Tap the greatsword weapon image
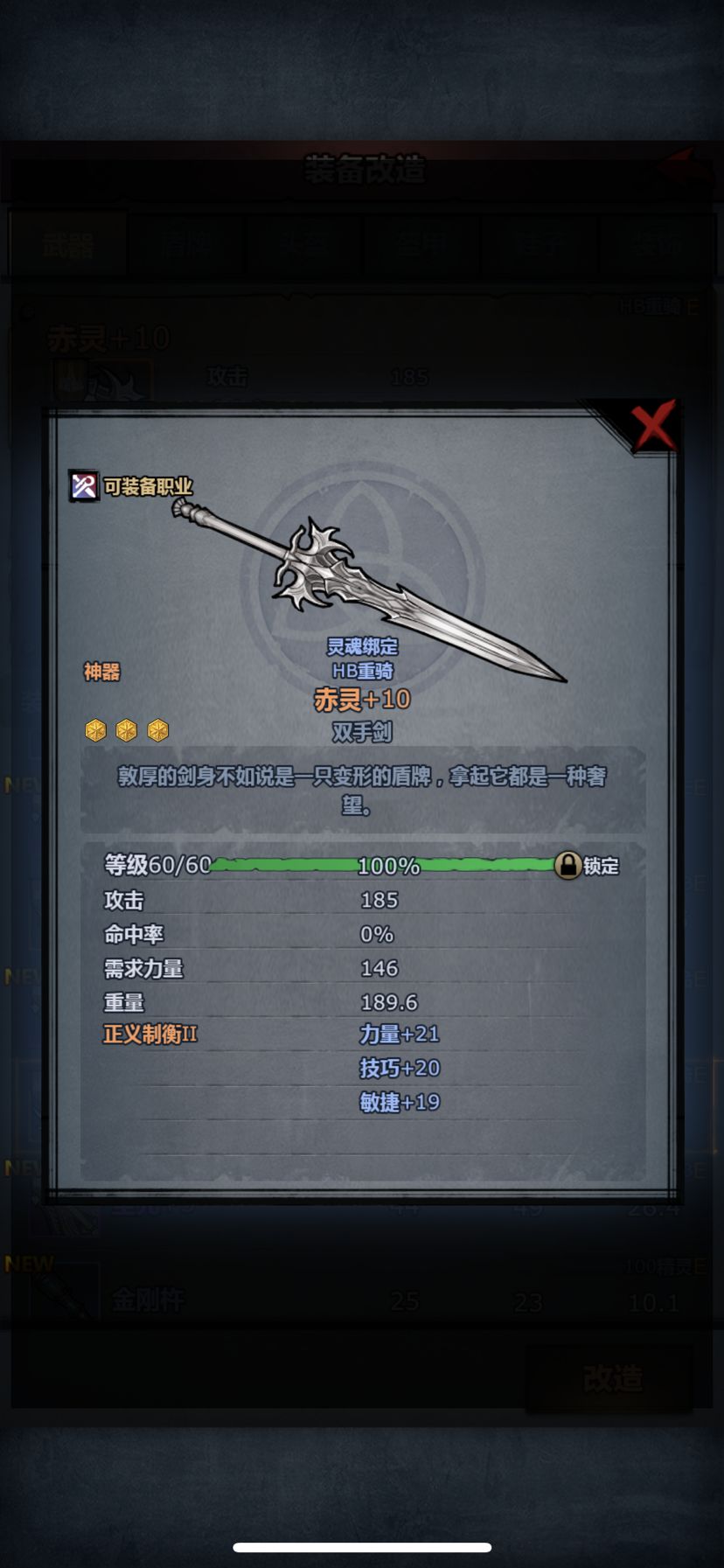 [367, 590]
